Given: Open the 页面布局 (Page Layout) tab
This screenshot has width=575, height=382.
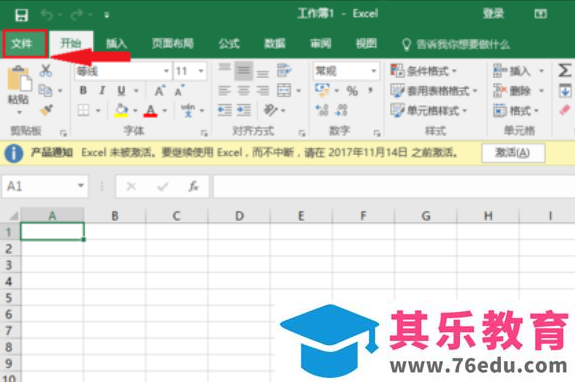Looking at the screenshot, I should point(173,44).
